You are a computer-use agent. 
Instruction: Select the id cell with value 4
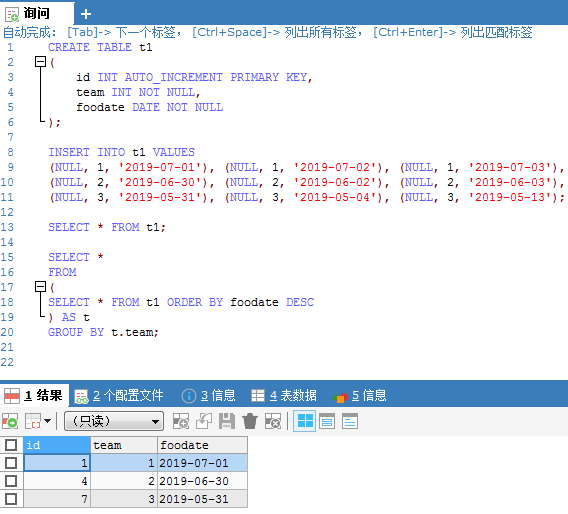[x=57, y=481]
